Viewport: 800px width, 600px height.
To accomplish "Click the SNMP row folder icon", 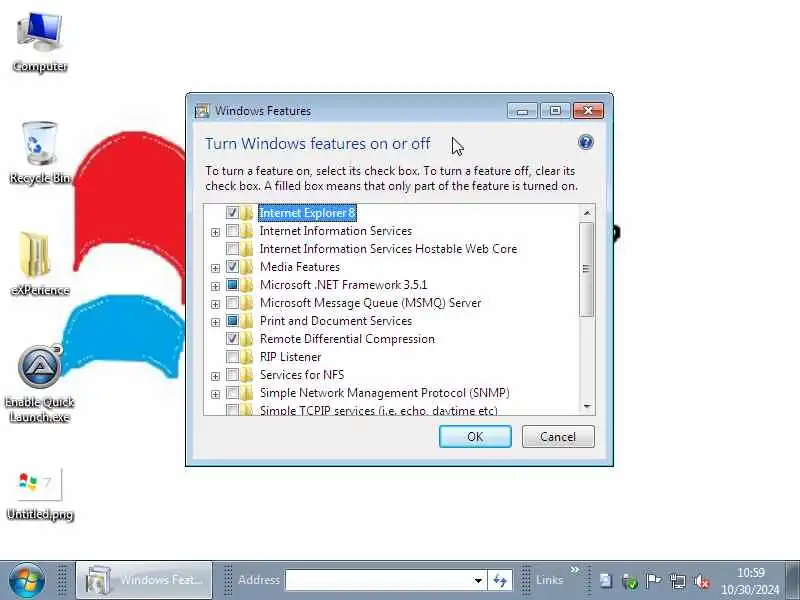I will click(x=247, y=393).
